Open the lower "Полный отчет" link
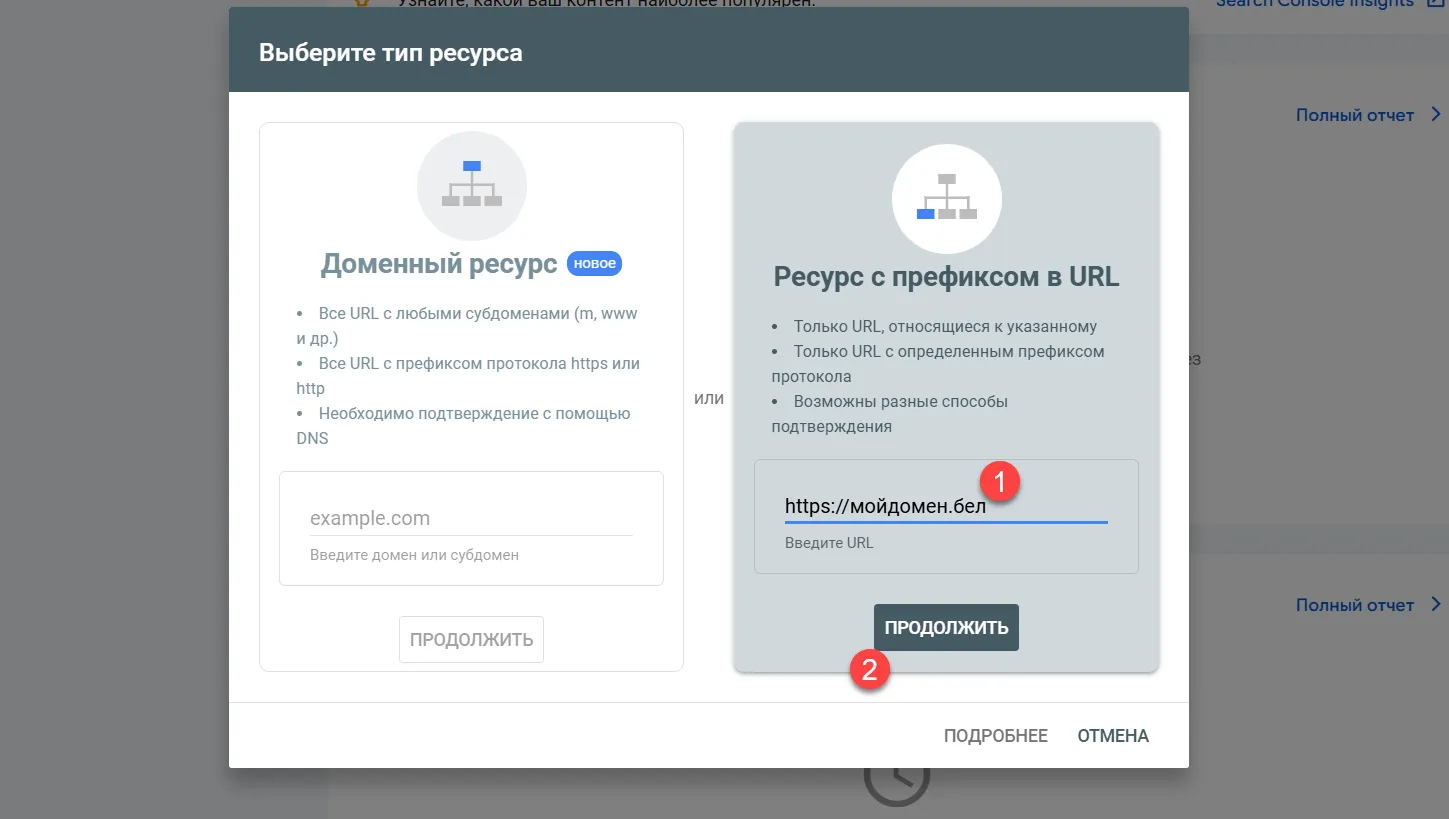Image resolution: width=1449 pixels, height=819 pixels. (1354, 605)
